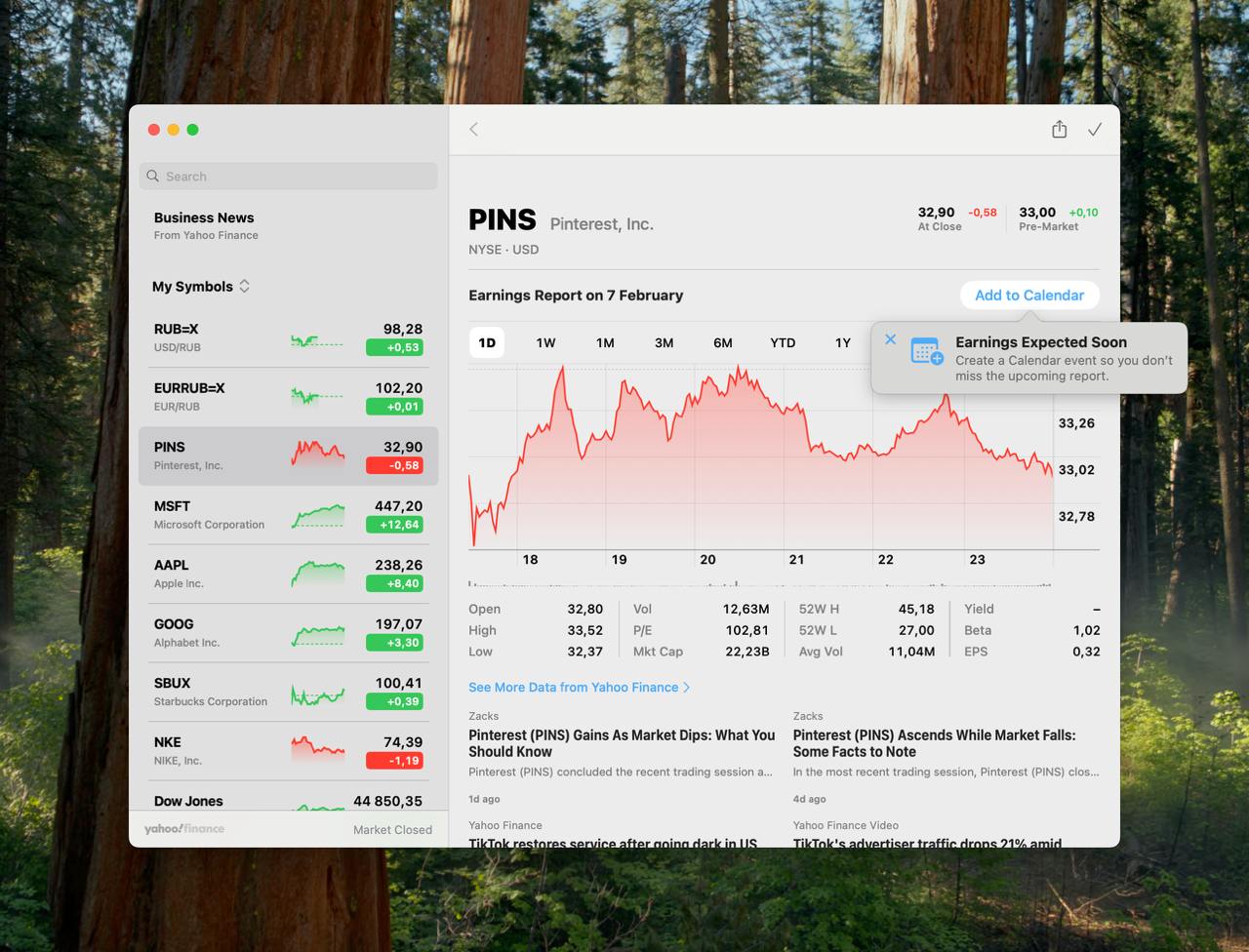This screenshot has height=952, width=1249.
Task: Click the PINS intraday price chart
Action: [761, 458]
